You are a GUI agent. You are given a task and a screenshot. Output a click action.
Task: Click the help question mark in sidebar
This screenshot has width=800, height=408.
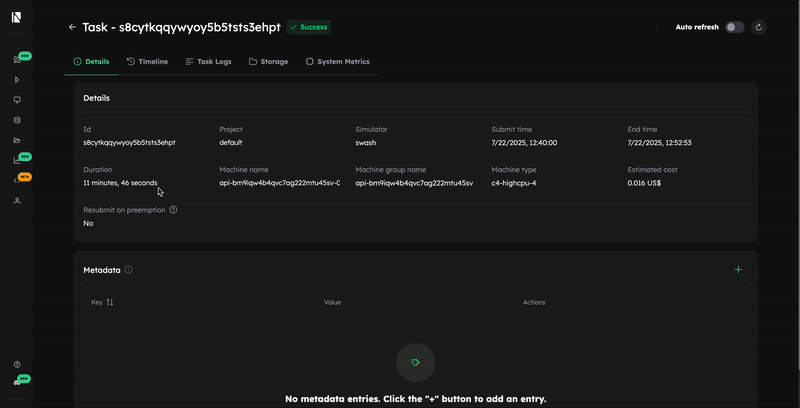click(x=17, y=364)
